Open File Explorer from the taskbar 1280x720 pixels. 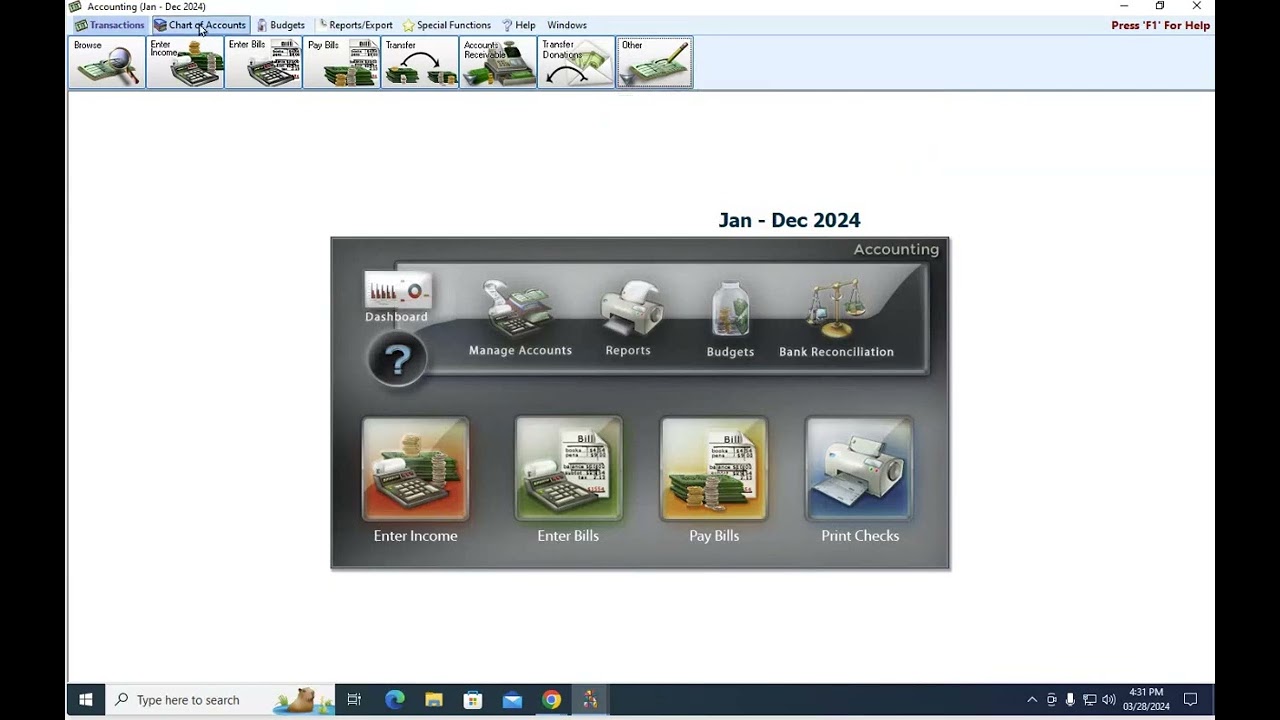[x=434, y=700]
